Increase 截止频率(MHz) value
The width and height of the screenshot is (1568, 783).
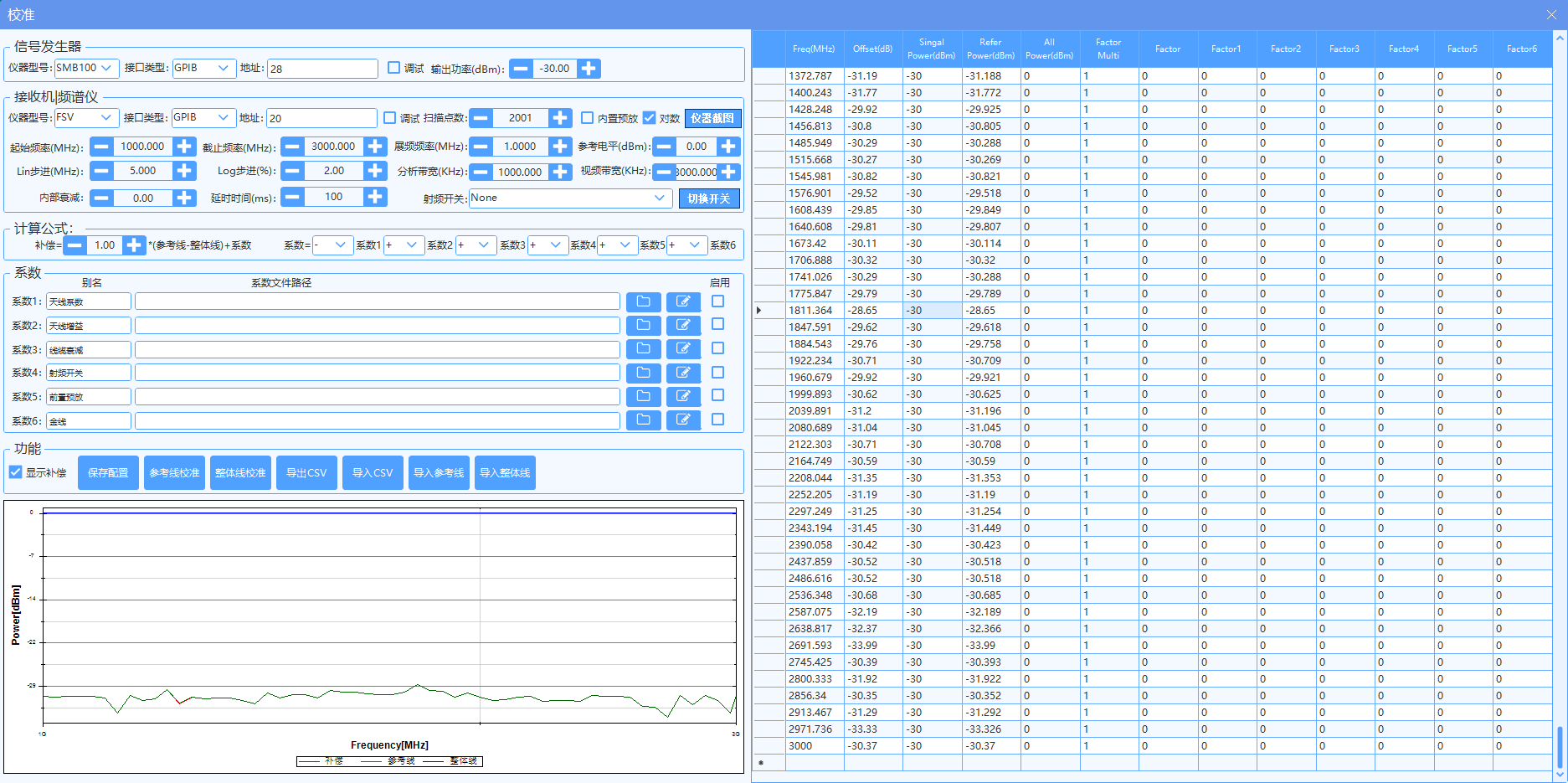tap(375, 147)
